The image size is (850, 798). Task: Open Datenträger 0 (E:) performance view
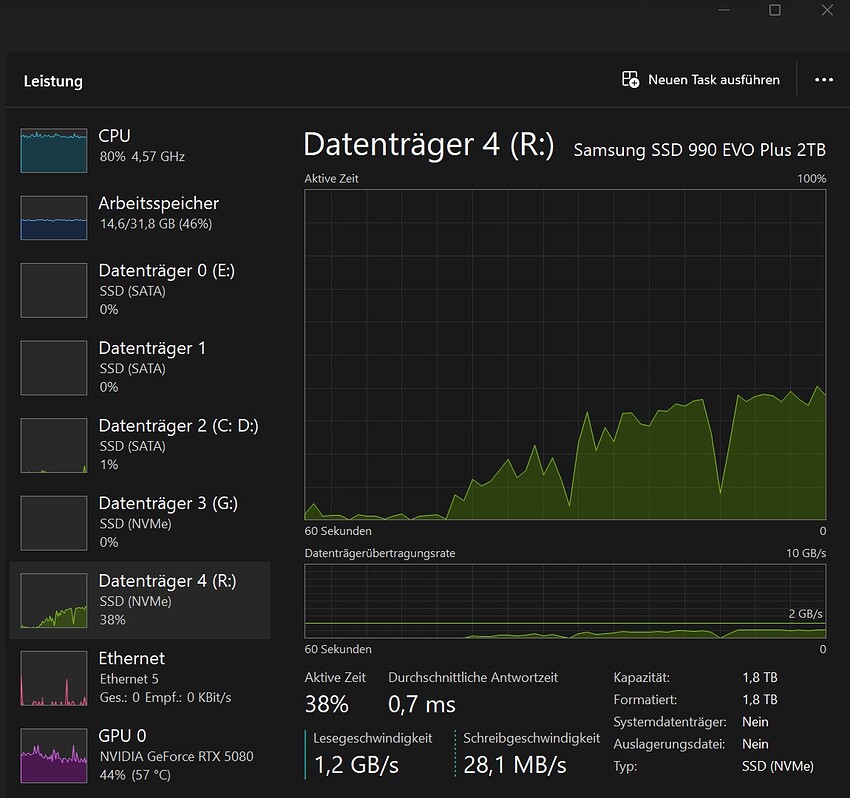click(166, 289)
